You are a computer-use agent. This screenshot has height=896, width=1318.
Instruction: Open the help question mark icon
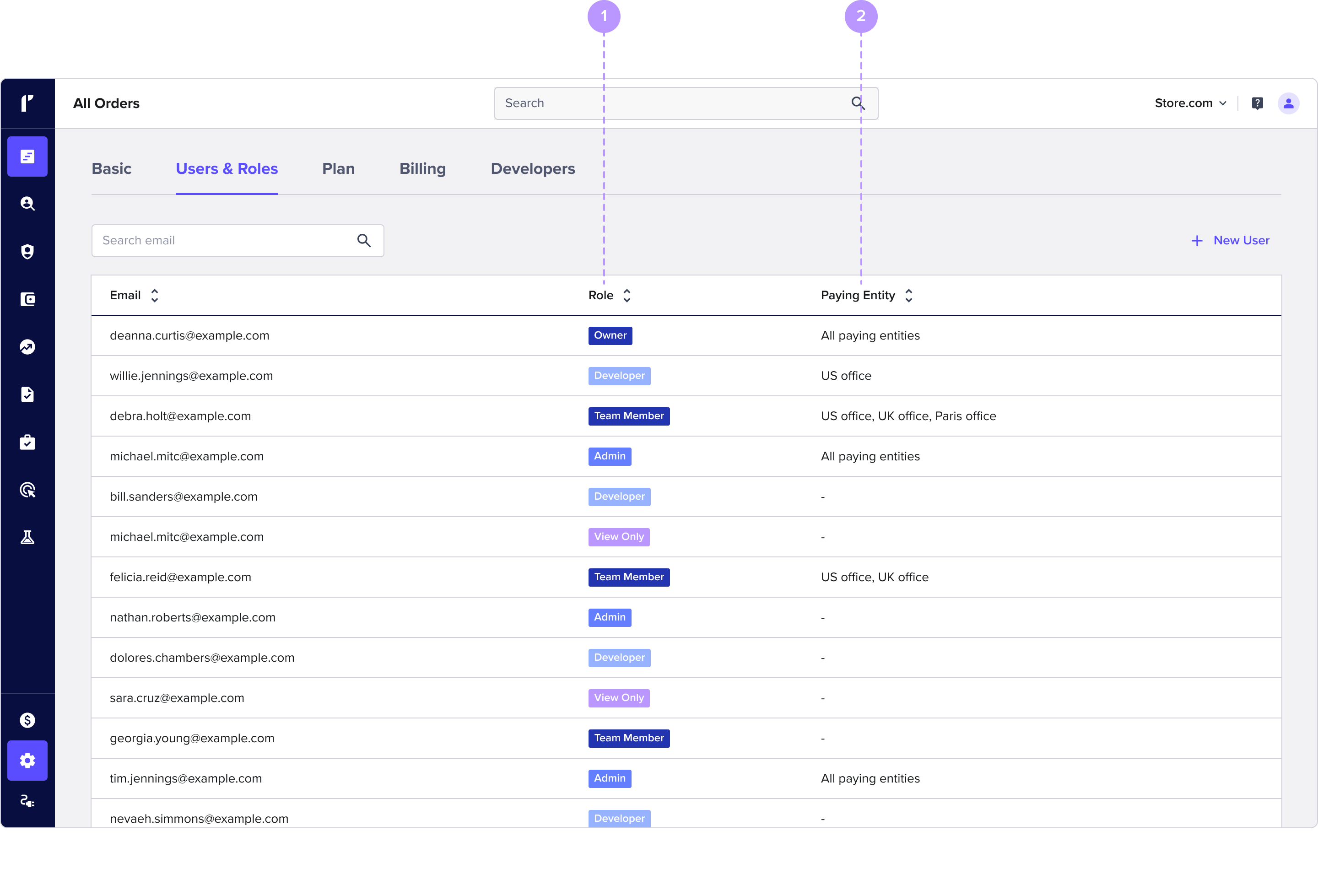click(x=1257, y=103)
